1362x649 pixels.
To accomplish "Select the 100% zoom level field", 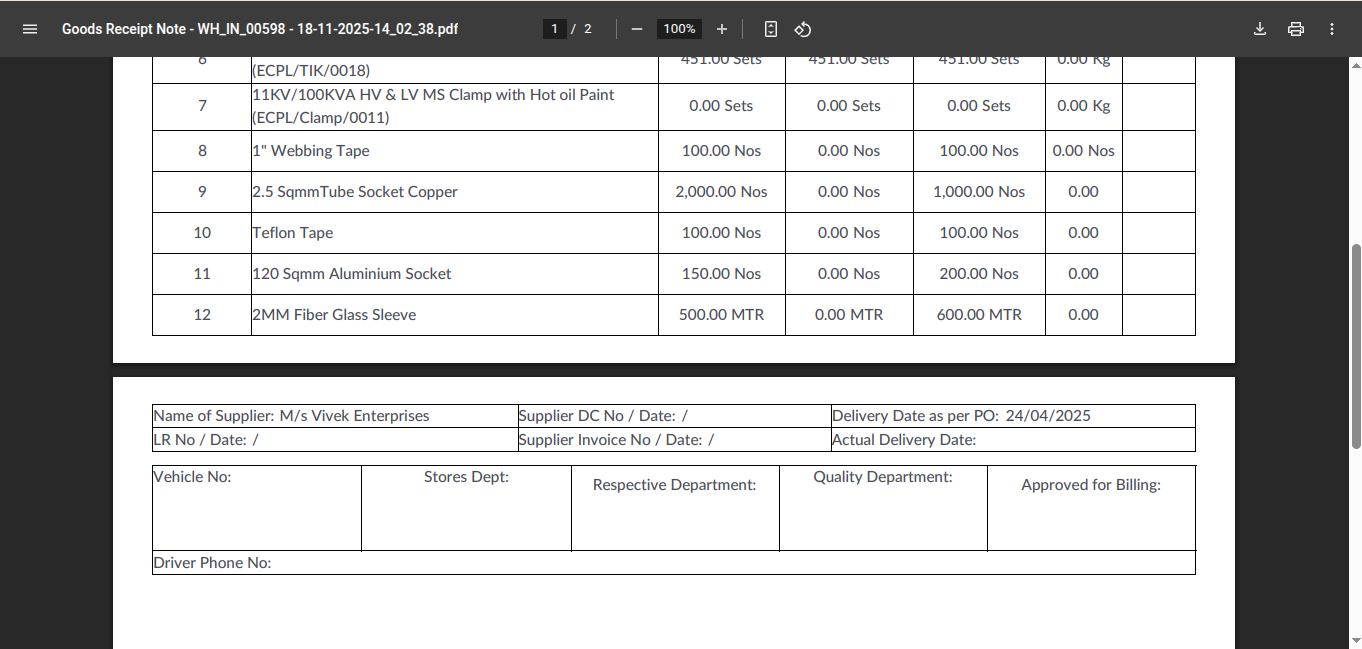I will pyautogui.click(x=679, y=29).
